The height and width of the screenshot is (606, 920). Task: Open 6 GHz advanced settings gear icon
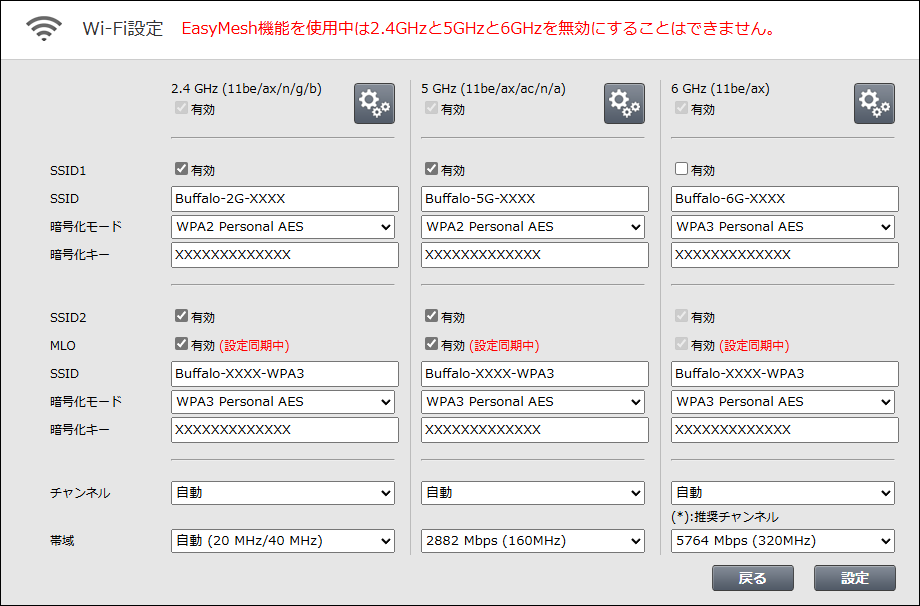click(x=874, y=103)
